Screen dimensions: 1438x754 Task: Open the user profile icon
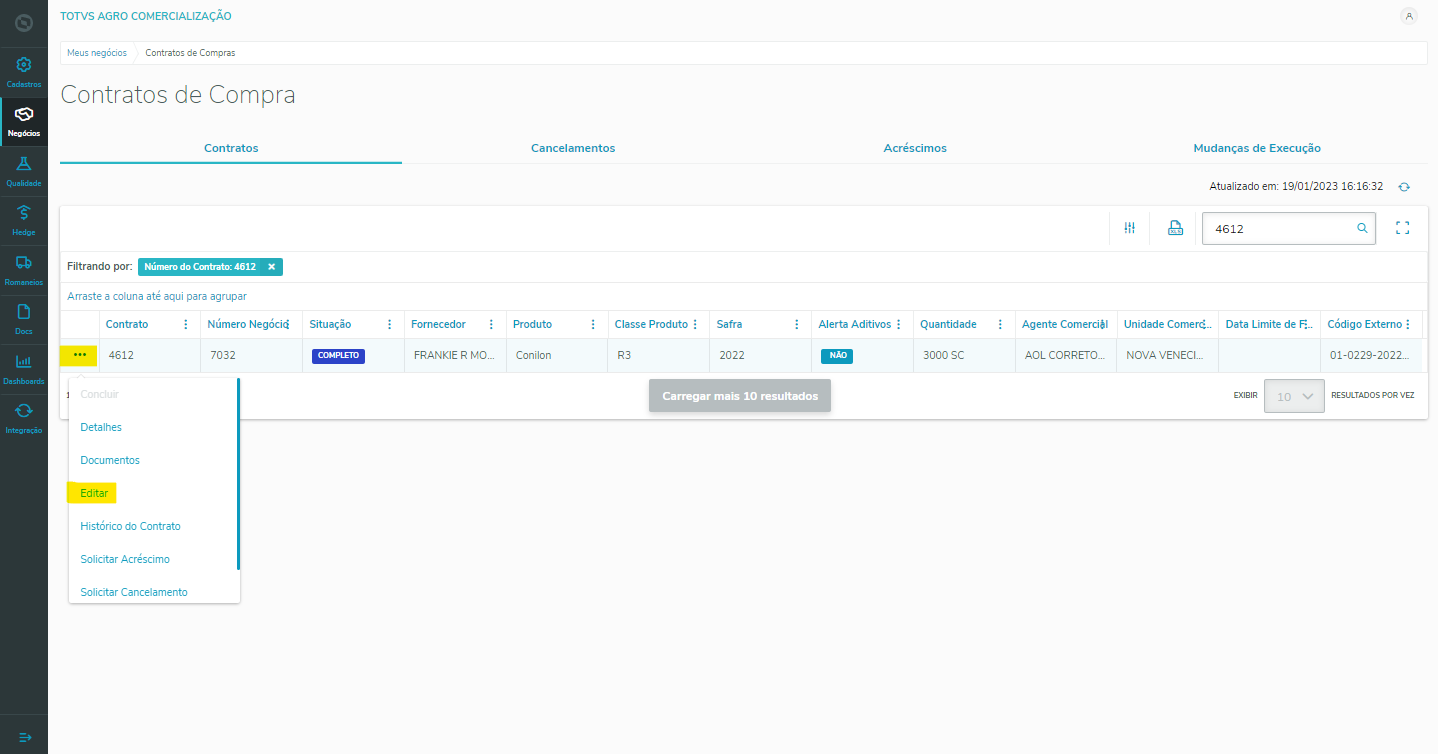click(x=1409, y=16)
